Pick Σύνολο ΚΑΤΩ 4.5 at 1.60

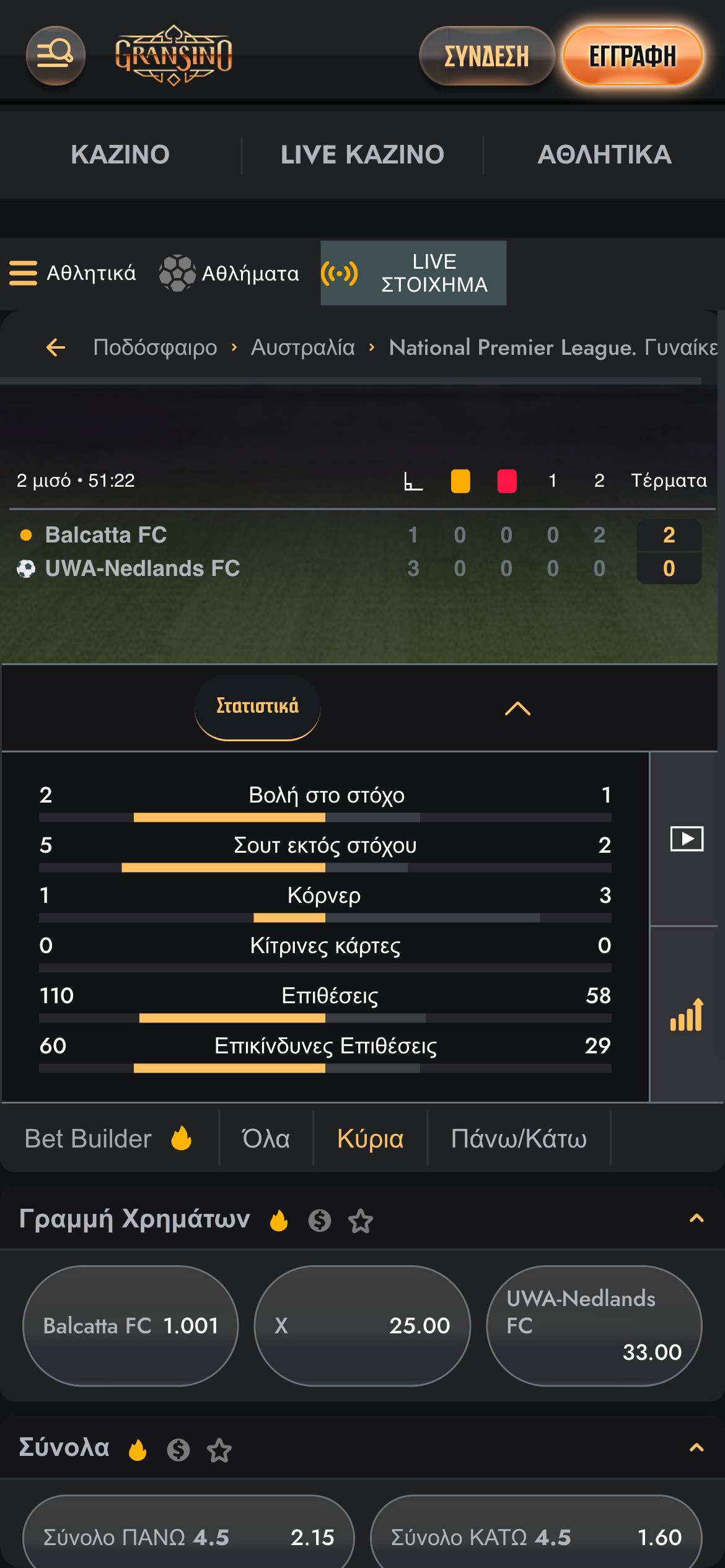pyautogui.click(x=536, y=1536)
